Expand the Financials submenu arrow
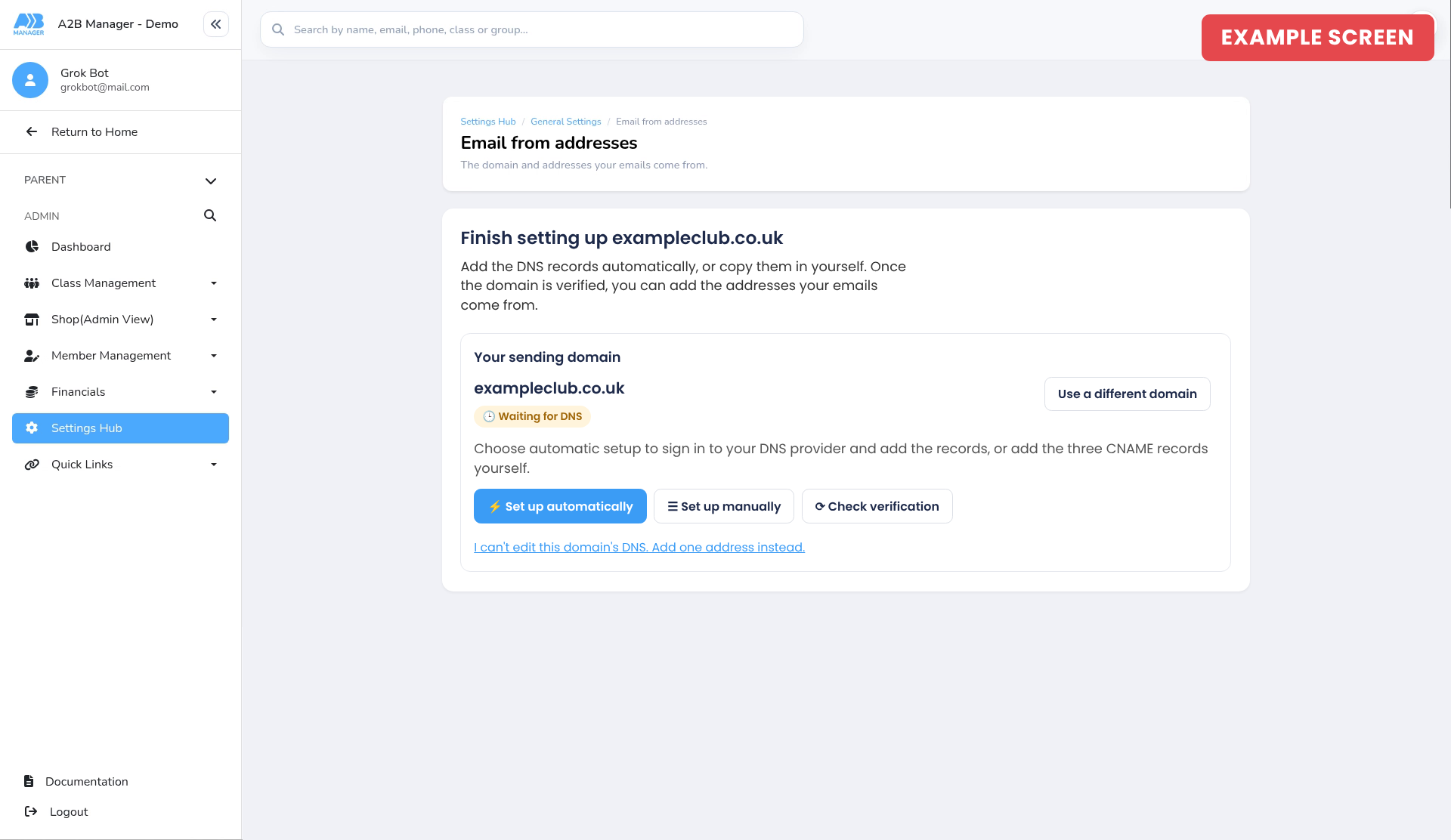 (x=214, y=392)
